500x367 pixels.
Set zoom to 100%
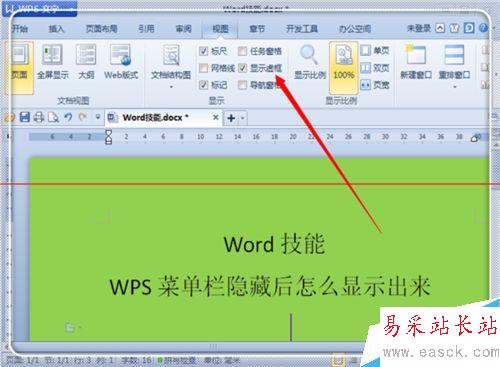344,67
